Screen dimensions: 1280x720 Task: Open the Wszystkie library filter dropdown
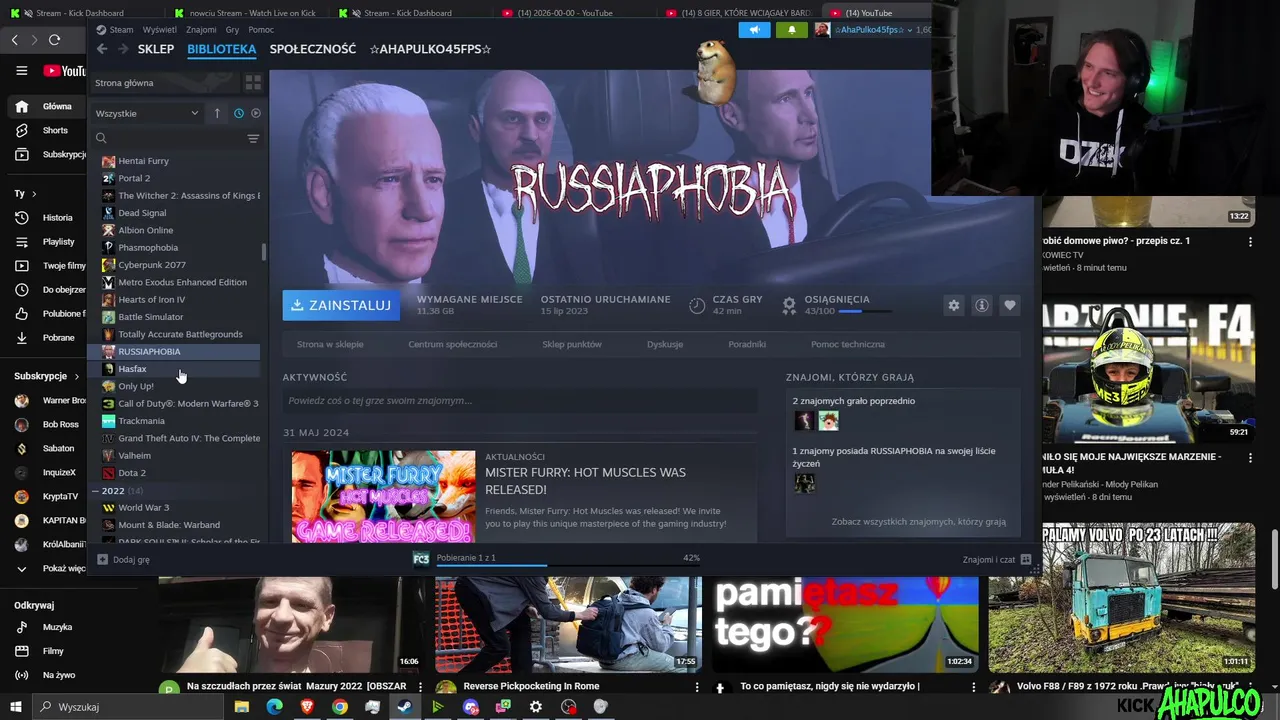click(x=147, y=113)
